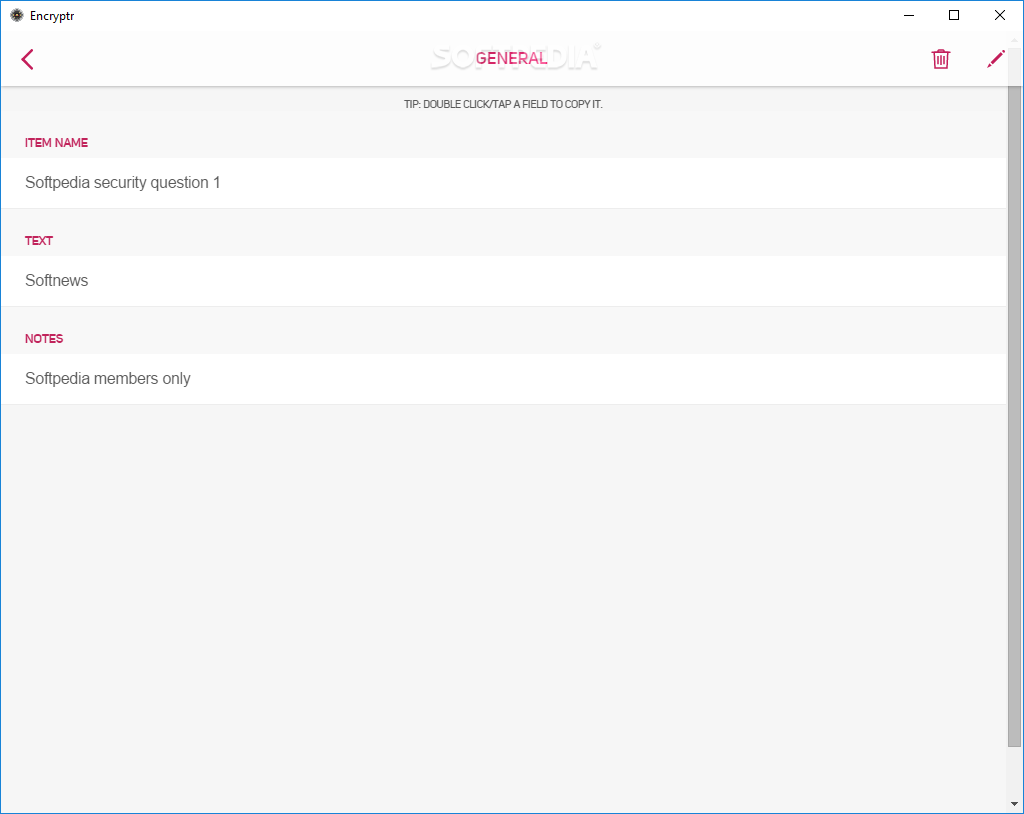The height and width of the screenshot is (814, 1024).
Task: Select the 'Softpedia security question 1' field
Action: 504,183
